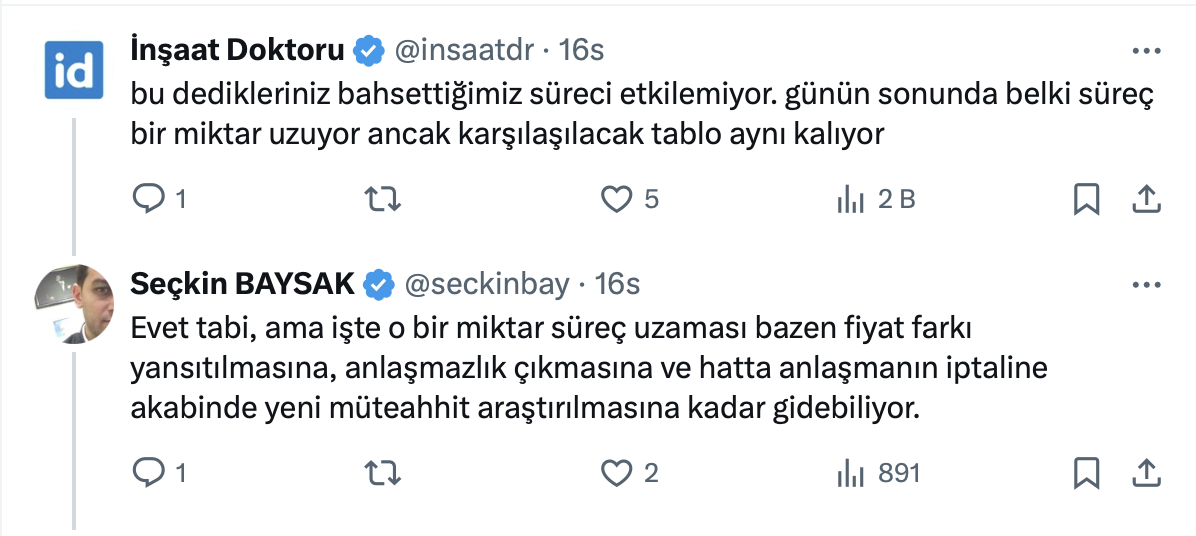This screenshot has width=1196, height=536.
Task: View analytics of İnşaat Doktoru's tweet
Action: (x=850, y=200)
